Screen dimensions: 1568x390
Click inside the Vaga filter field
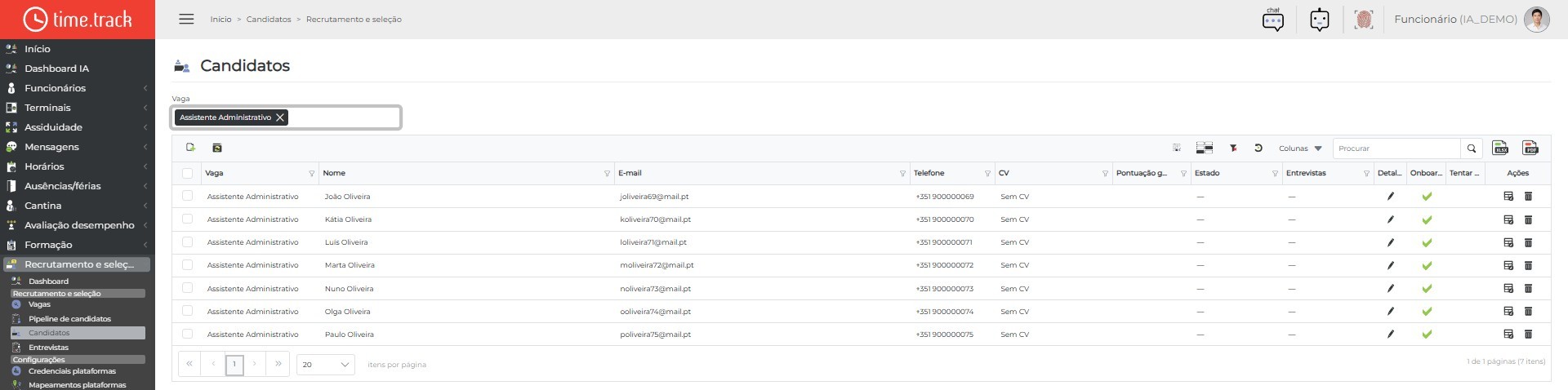coord(286,117)
